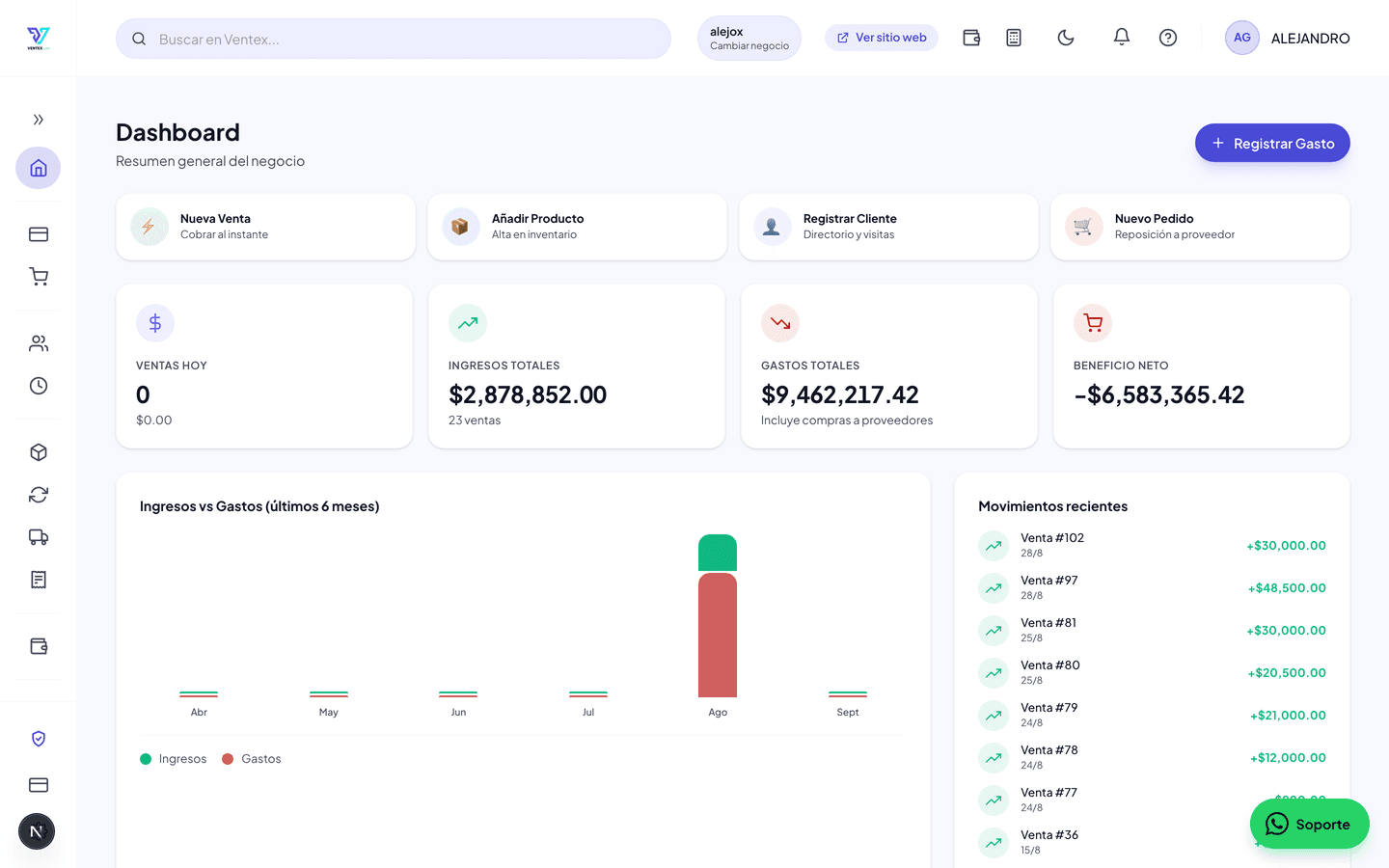Expand the sidebar with double-chevron icon
This screenshot has width=1389, height=868.
[39, 120]
